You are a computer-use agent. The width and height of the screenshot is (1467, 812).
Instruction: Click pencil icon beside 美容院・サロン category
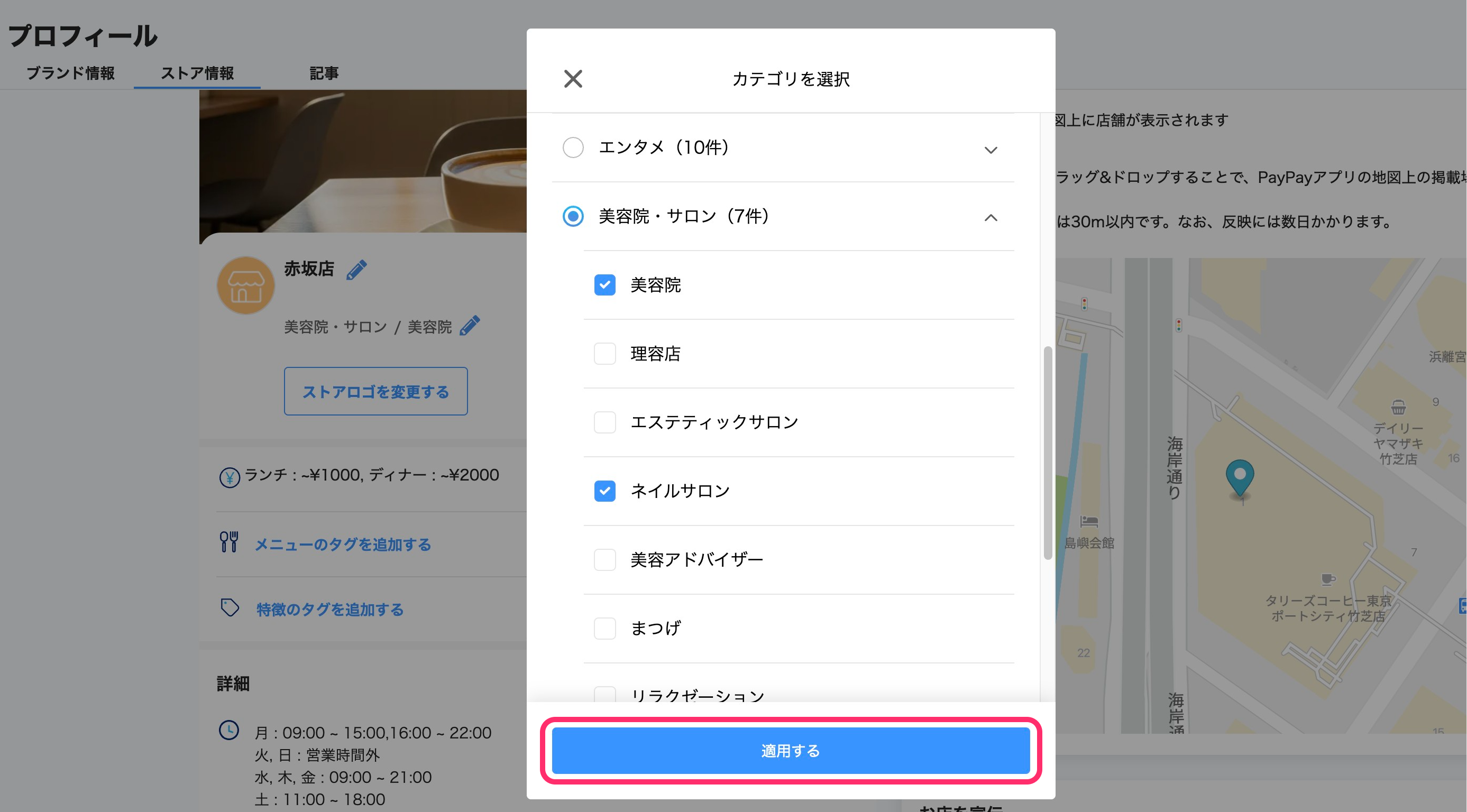[x=470, y=326]
